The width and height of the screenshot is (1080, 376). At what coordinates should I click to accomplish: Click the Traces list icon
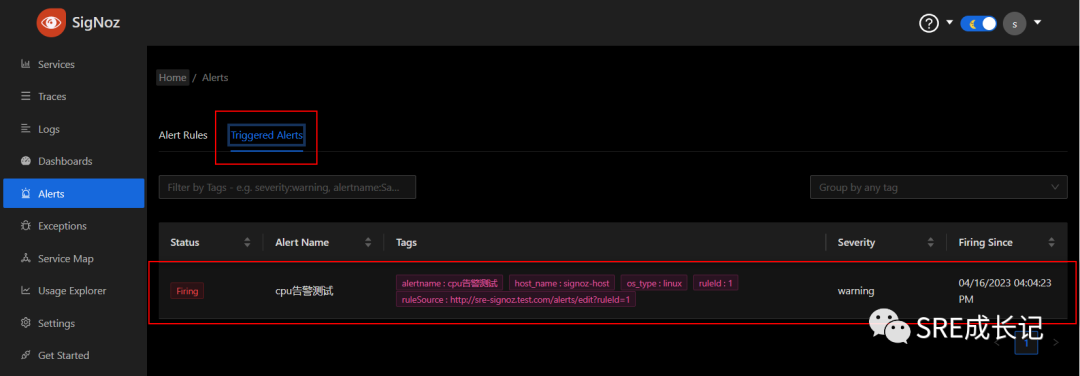click(x=26, y=96)
